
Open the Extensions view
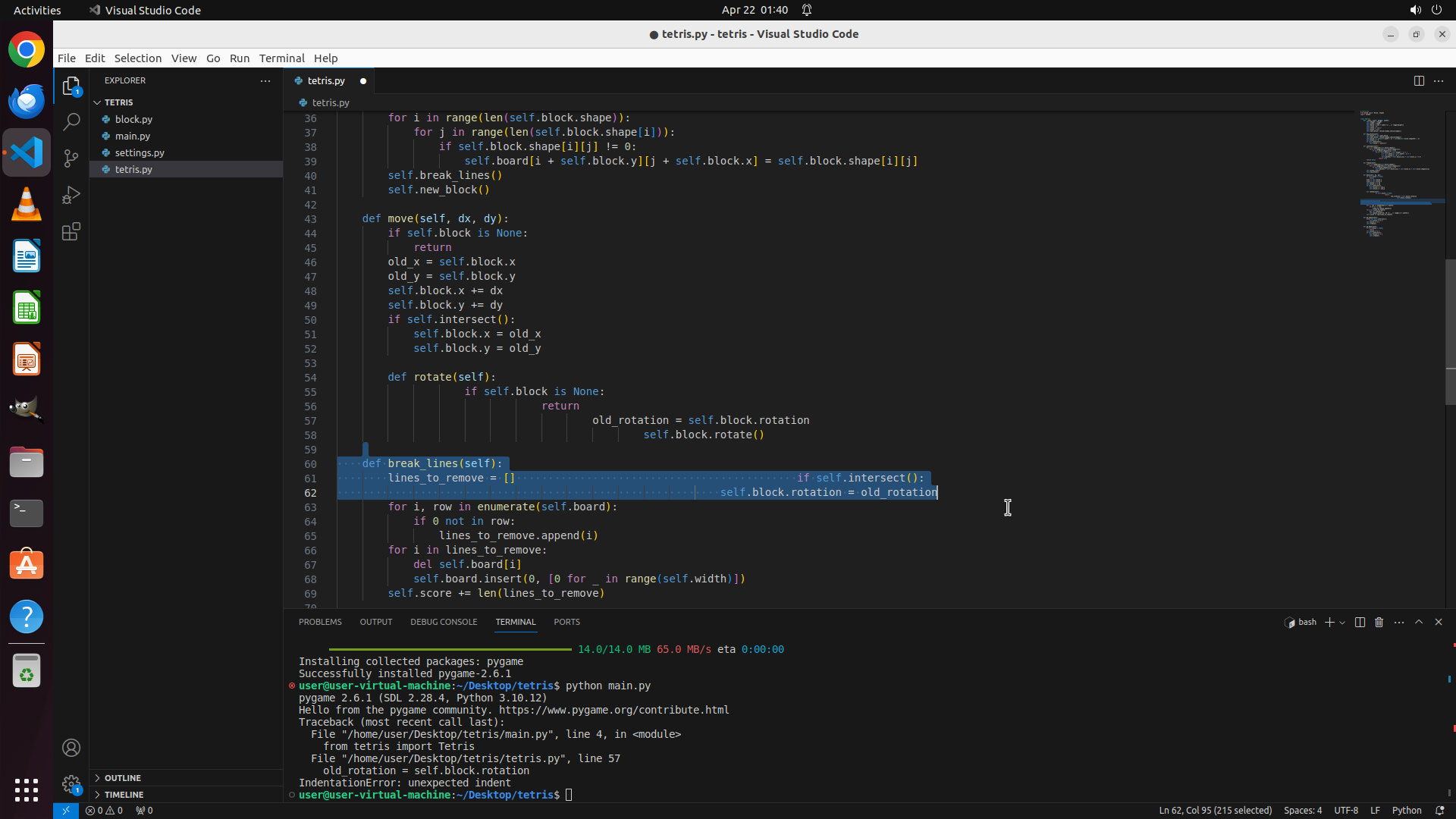point(71,231)
